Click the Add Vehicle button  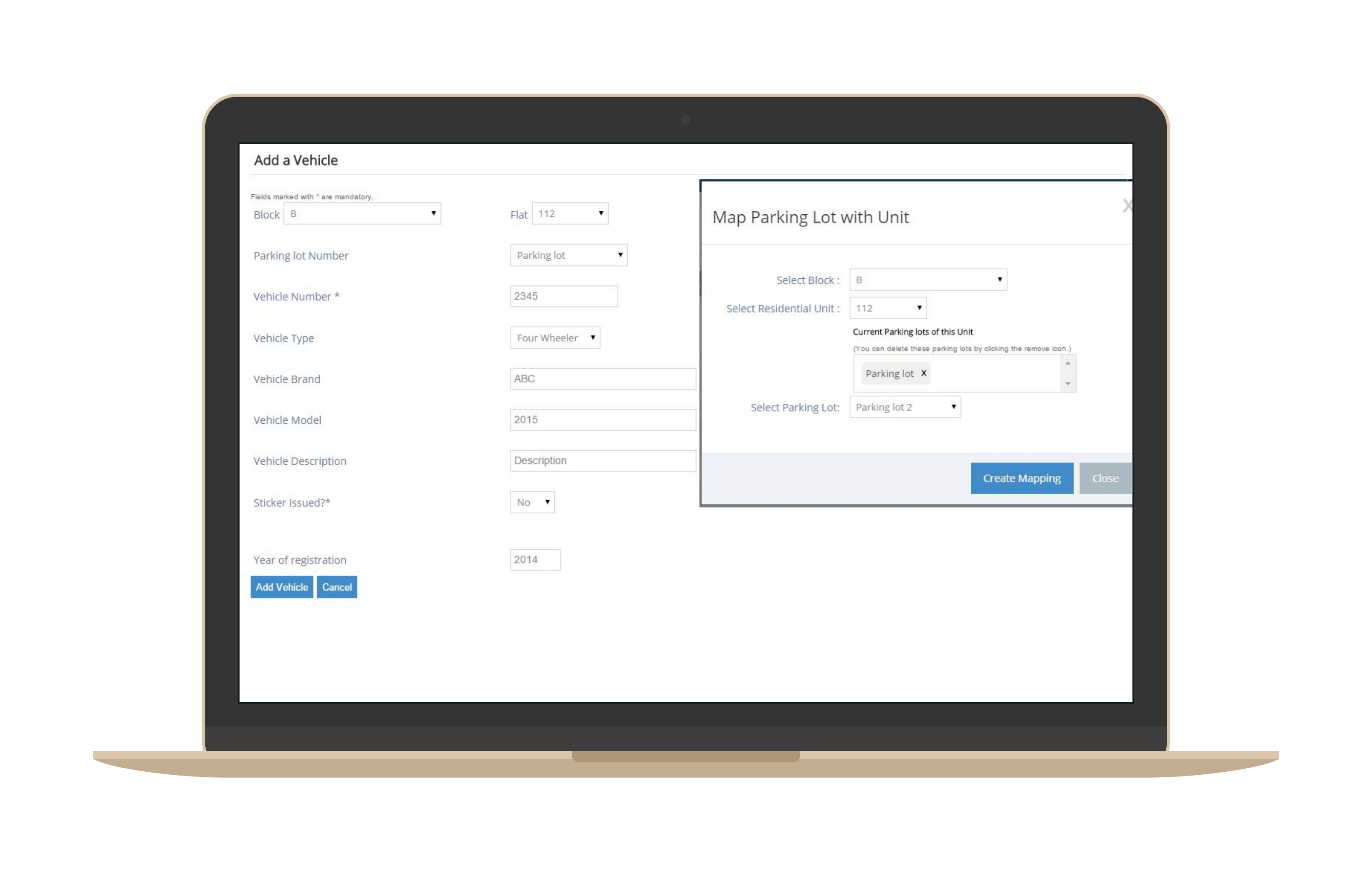click(281, 587)
